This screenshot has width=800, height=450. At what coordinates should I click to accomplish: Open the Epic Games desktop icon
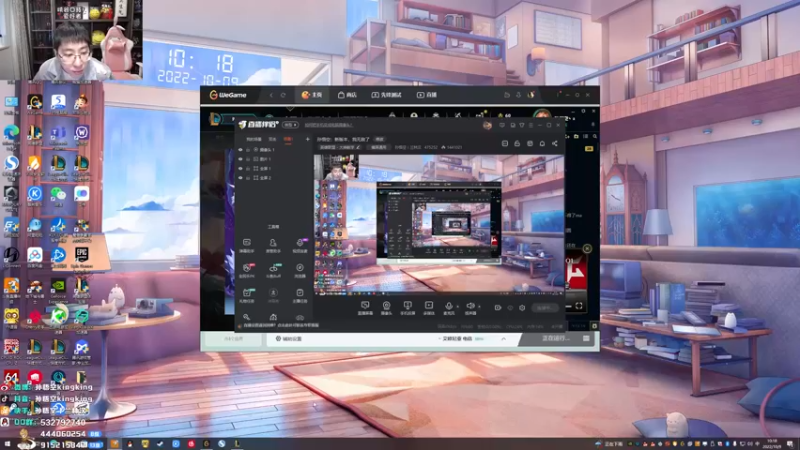[82, 257]
